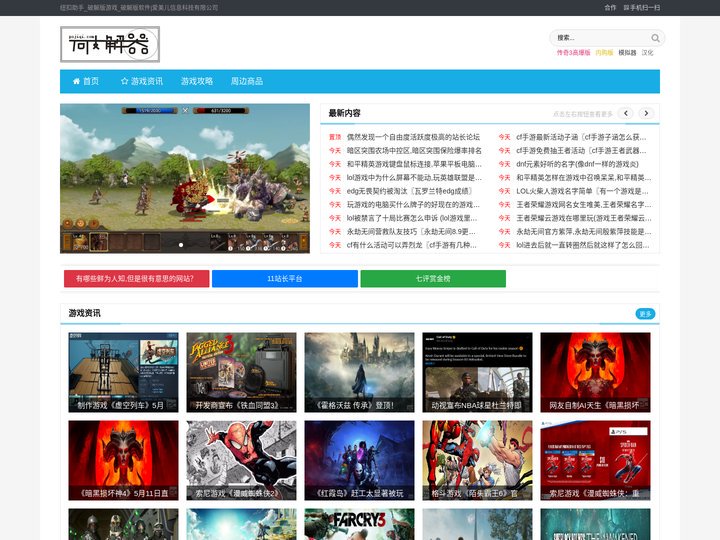
Task: Click hot tag 内购版
Action: [604, 53]
